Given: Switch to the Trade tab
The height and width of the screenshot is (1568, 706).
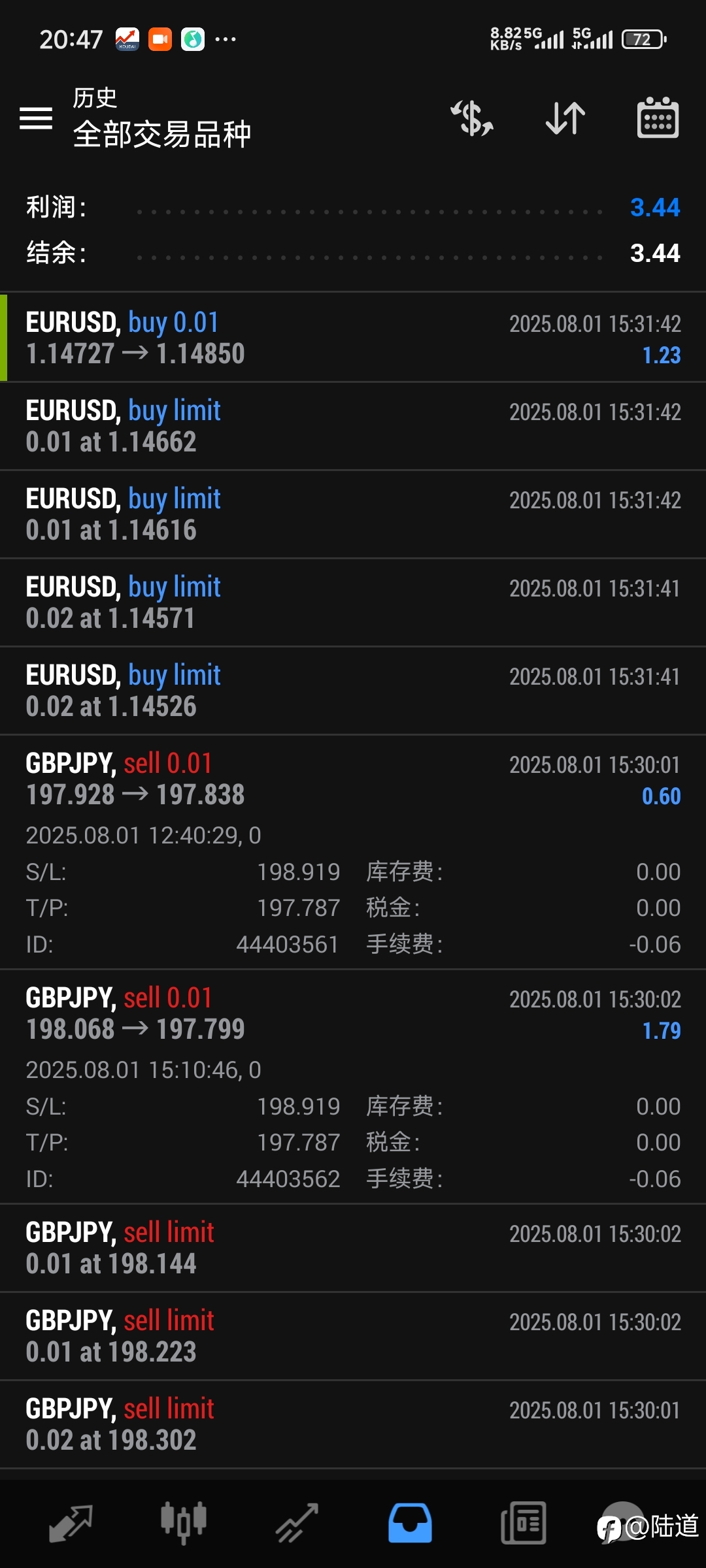Looking at the screenshot, I should pyautogui.click(x=297, y=1523).
